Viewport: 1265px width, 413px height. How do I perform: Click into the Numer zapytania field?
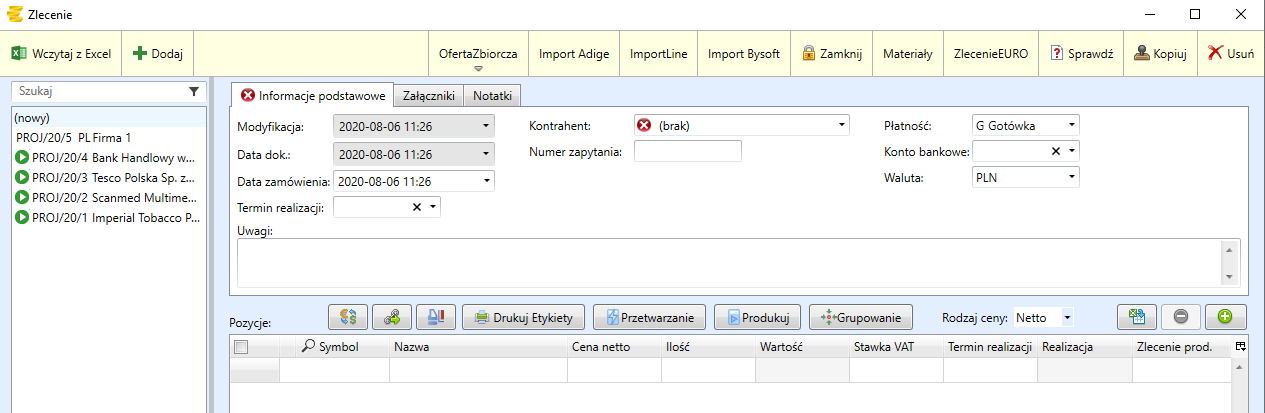click(x=688, y=151)
